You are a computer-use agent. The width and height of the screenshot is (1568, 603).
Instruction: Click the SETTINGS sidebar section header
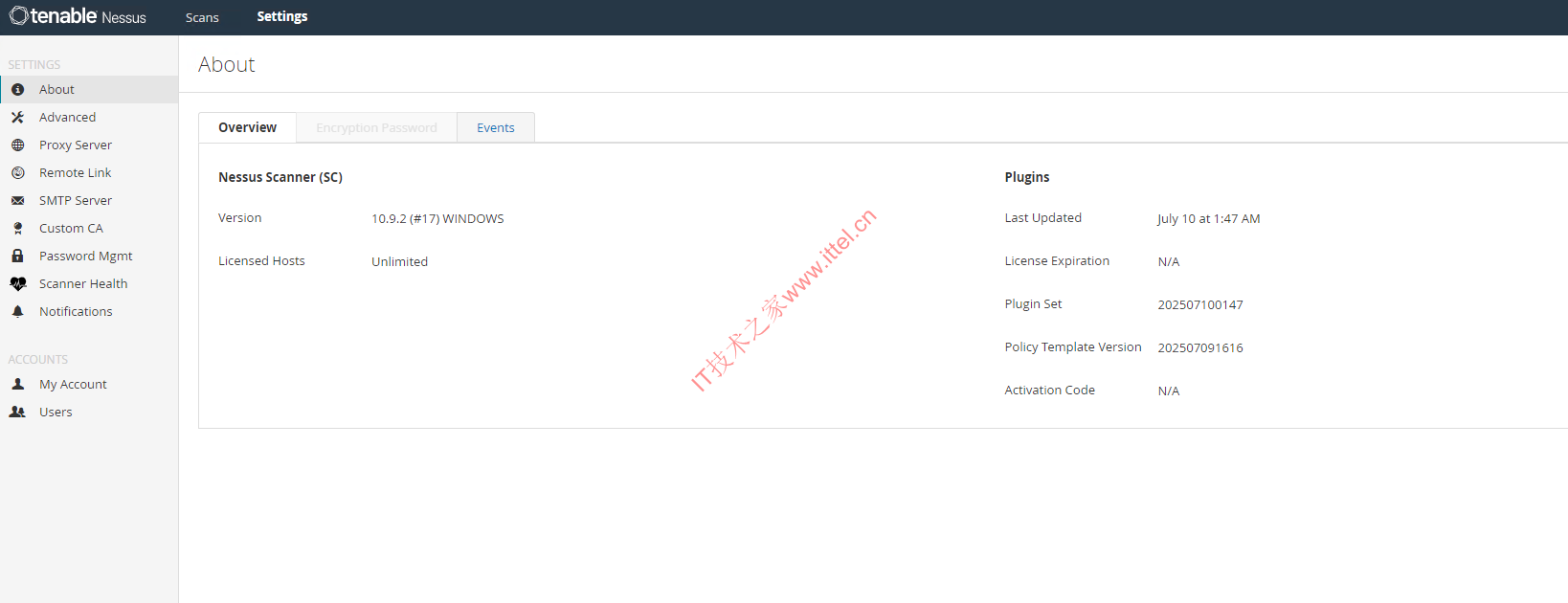(34, 64)
